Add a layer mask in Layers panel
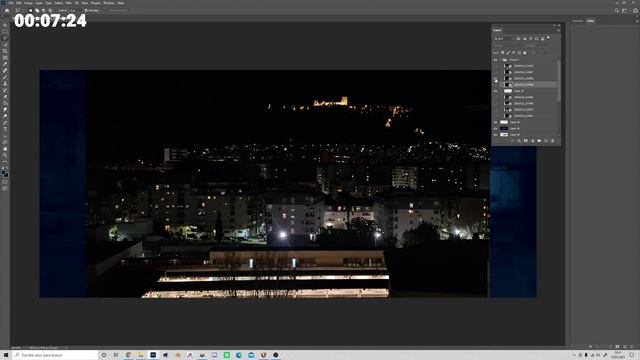 [x=526, y=140]
